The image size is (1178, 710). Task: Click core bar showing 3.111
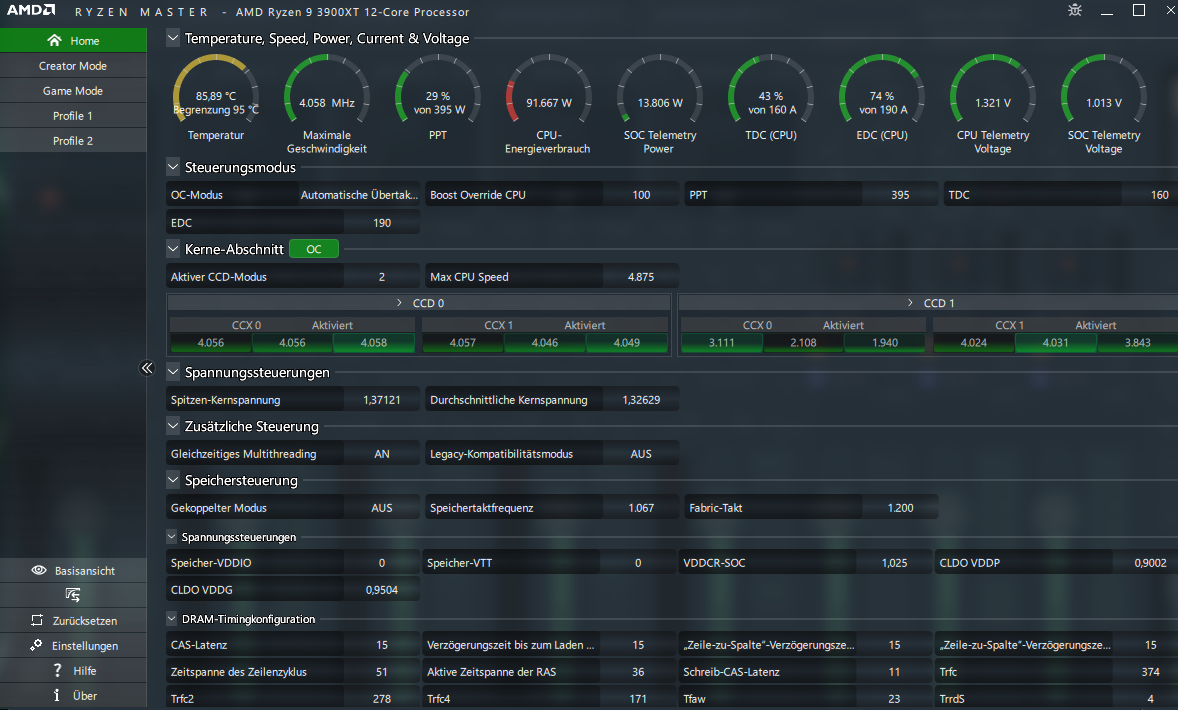pos(722,343)
